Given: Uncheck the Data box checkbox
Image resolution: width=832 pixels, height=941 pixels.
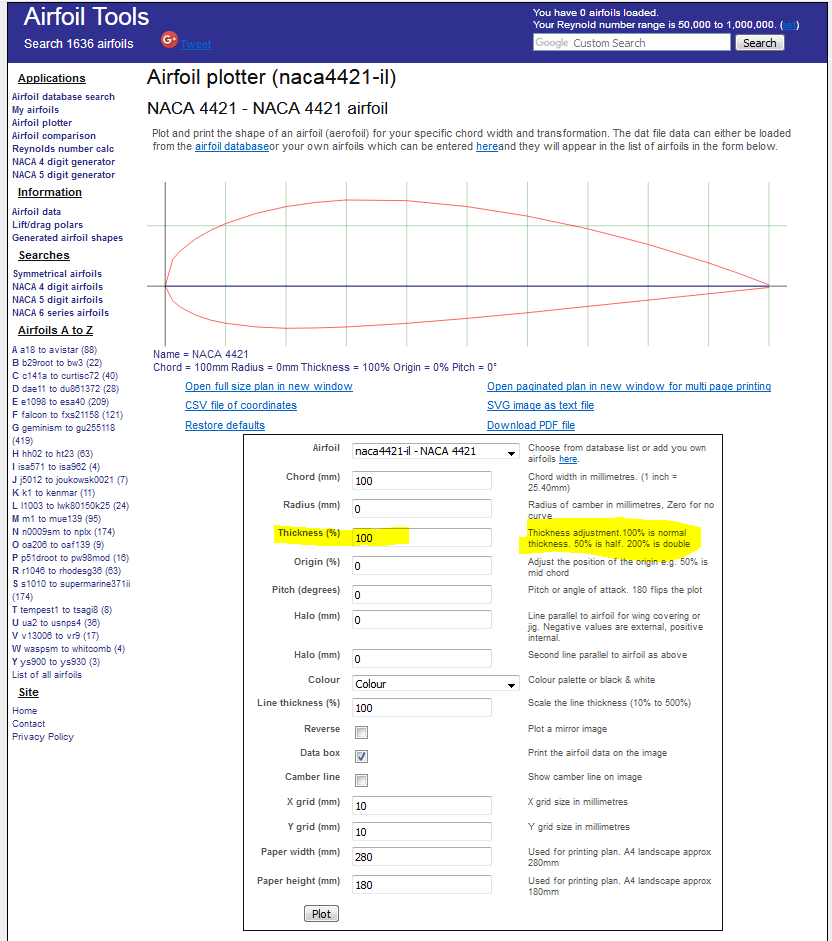Looking at the screenshot, I should (361, 756).
